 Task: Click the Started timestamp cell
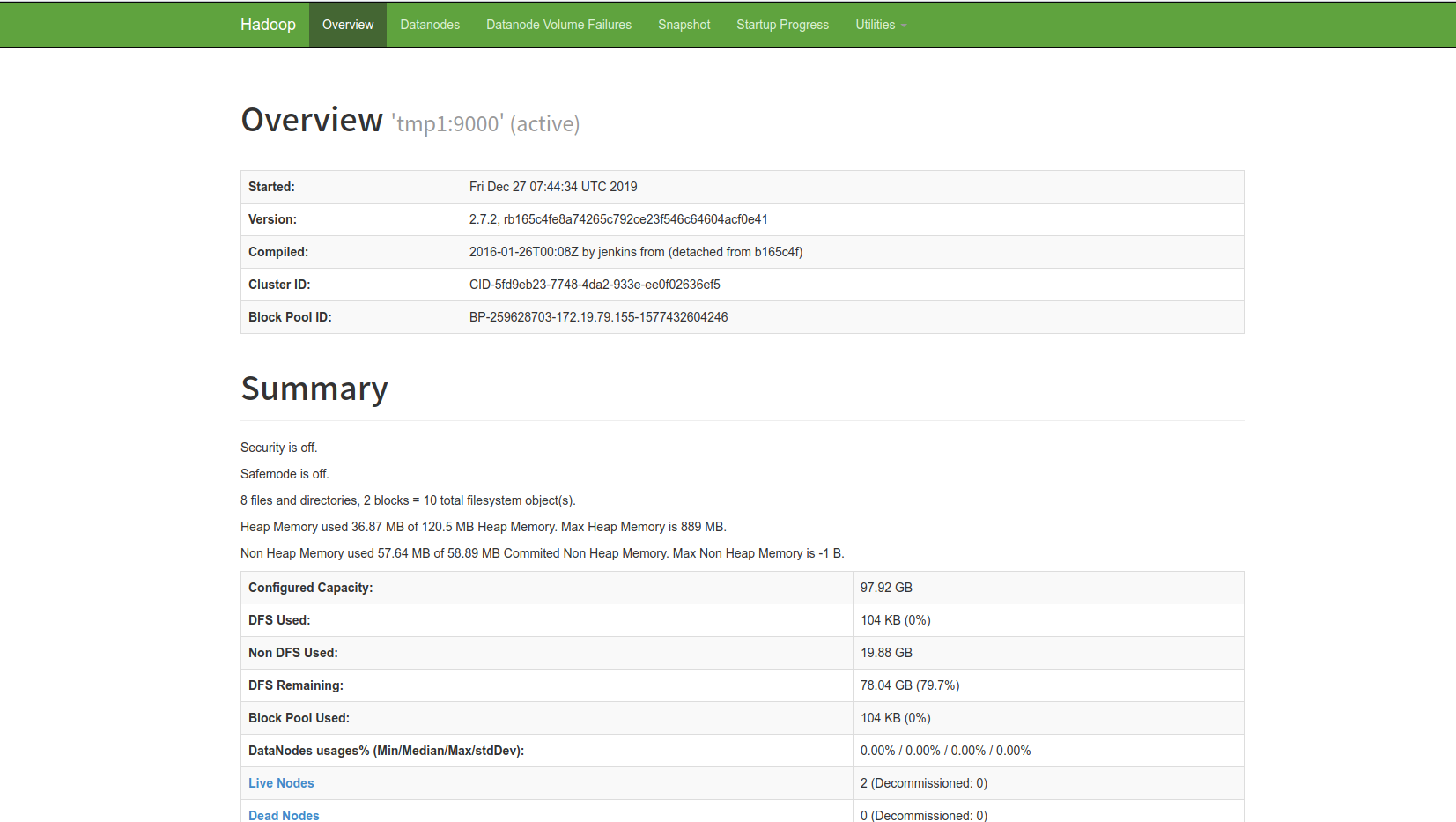tap(553, 186)
